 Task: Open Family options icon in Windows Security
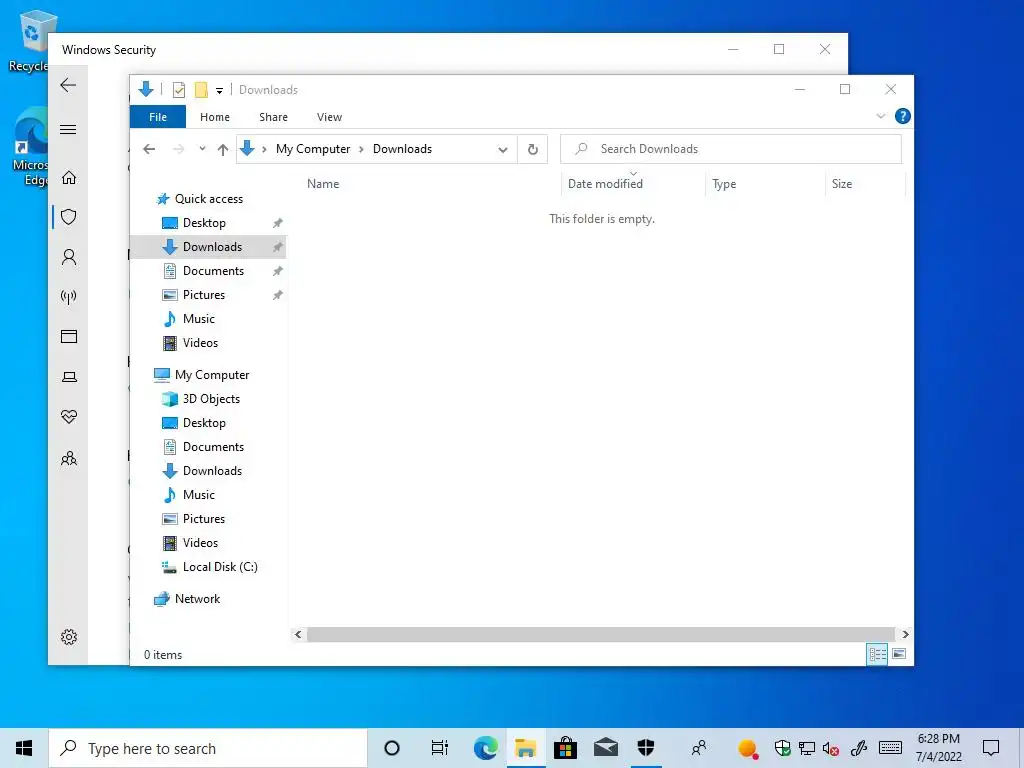coord(69,458)
